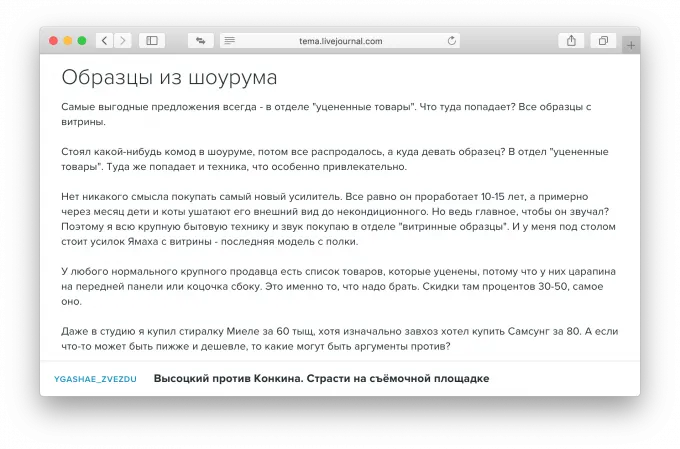Show the Safari sidebar

pos(152,41)
